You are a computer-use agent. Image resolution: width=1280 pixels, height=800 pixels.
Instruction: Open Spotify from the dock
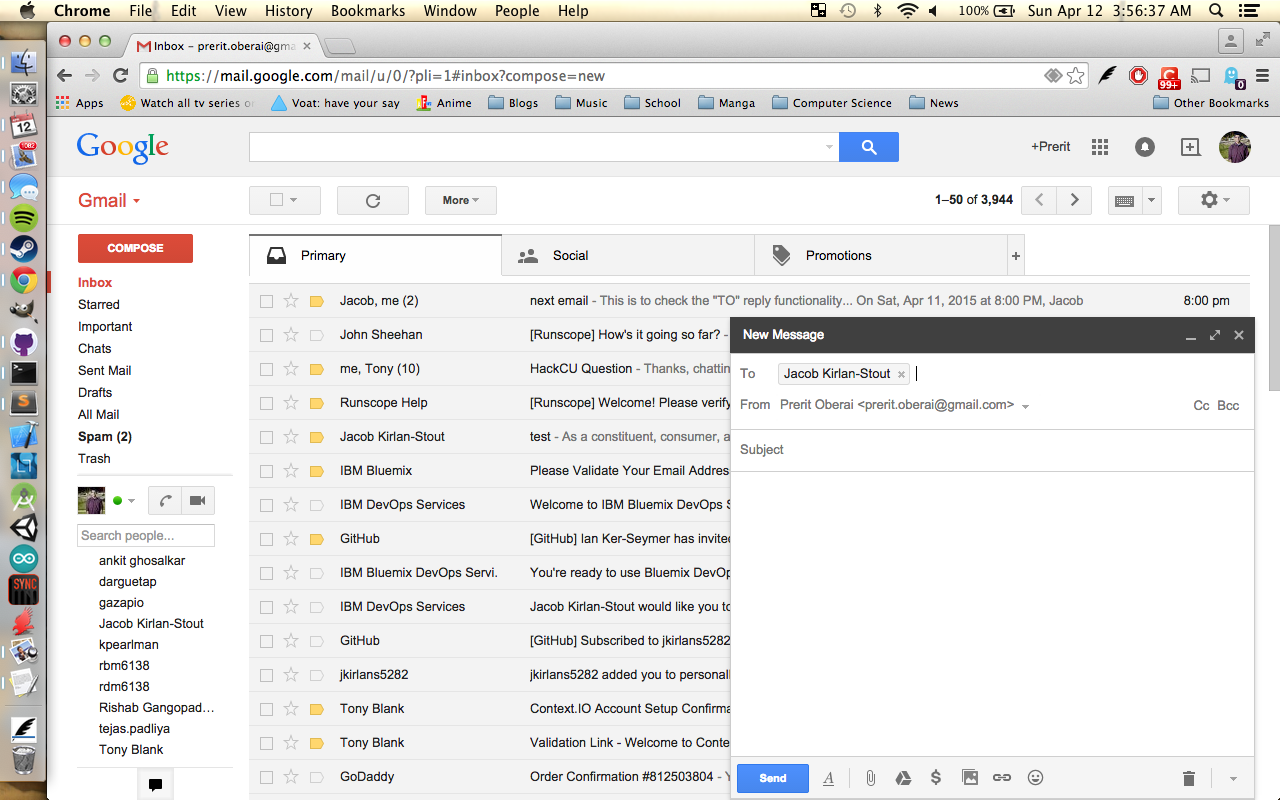(24, 218)
